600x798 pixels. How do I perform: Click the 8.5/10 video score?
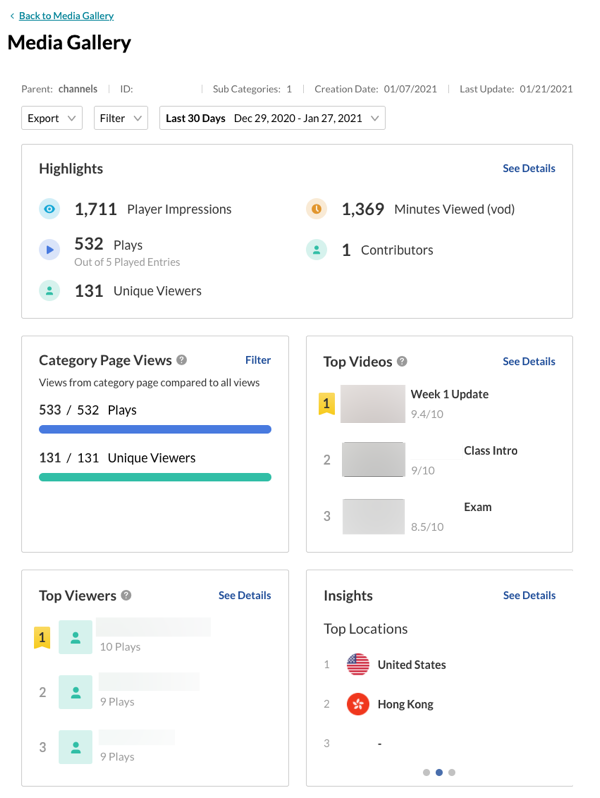pyautogui.click(x=427, y=527)
